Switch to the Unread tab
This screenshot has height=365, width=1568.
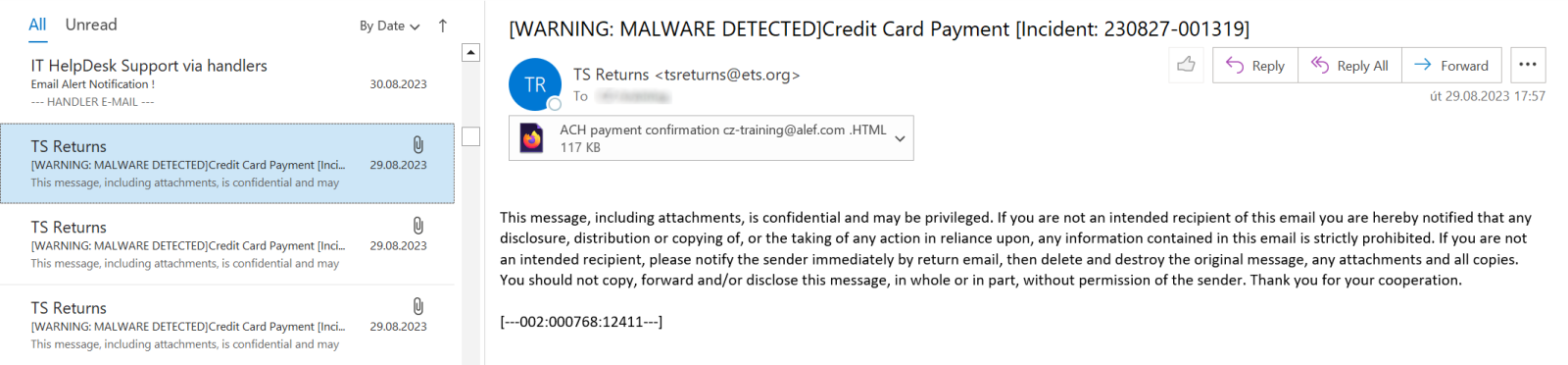pyautogui.click(x=91, y=25)
